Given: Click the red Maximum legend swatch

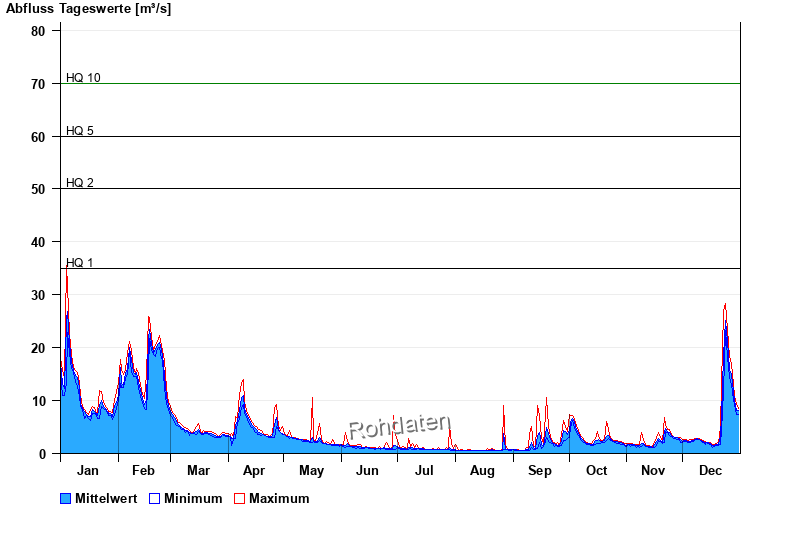Looking at the screenshot, I should [x=239, y=498].
